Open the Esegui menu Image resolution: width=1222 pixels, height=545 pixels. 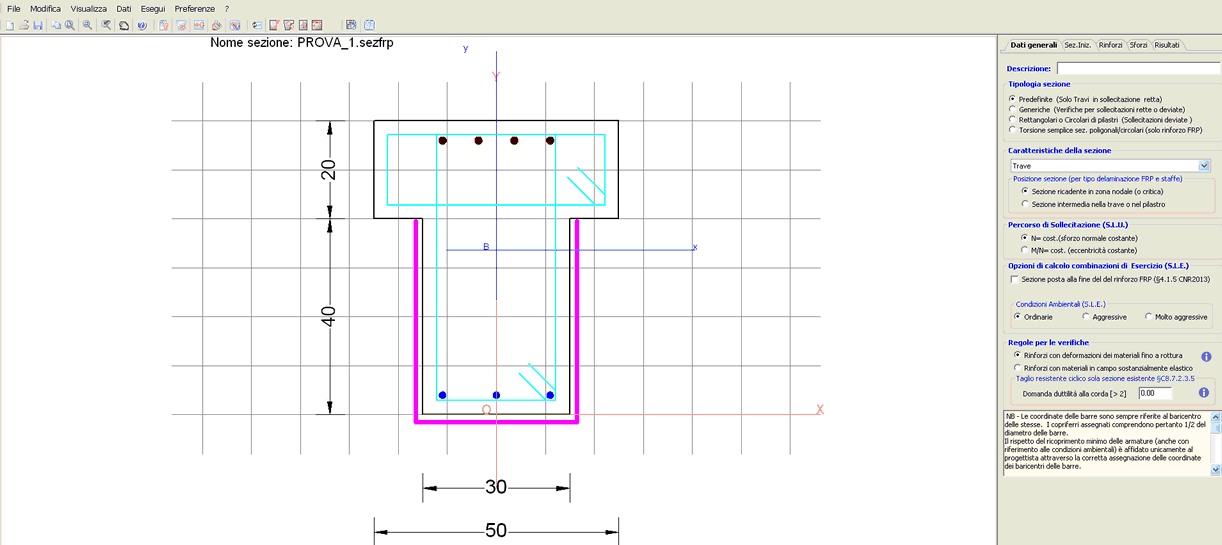[153, 8]
